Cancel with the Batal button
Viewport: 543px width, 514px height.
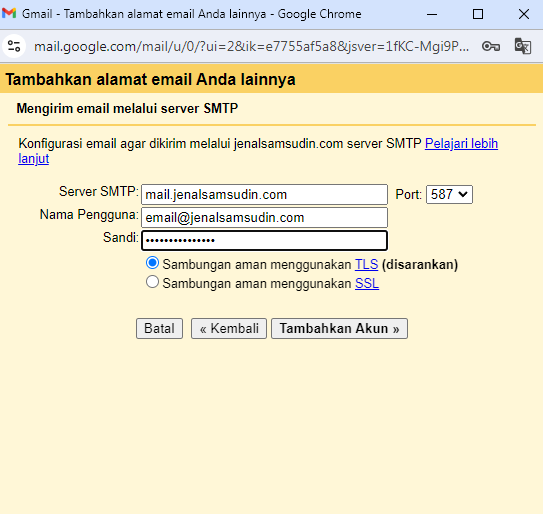[159, 328]
